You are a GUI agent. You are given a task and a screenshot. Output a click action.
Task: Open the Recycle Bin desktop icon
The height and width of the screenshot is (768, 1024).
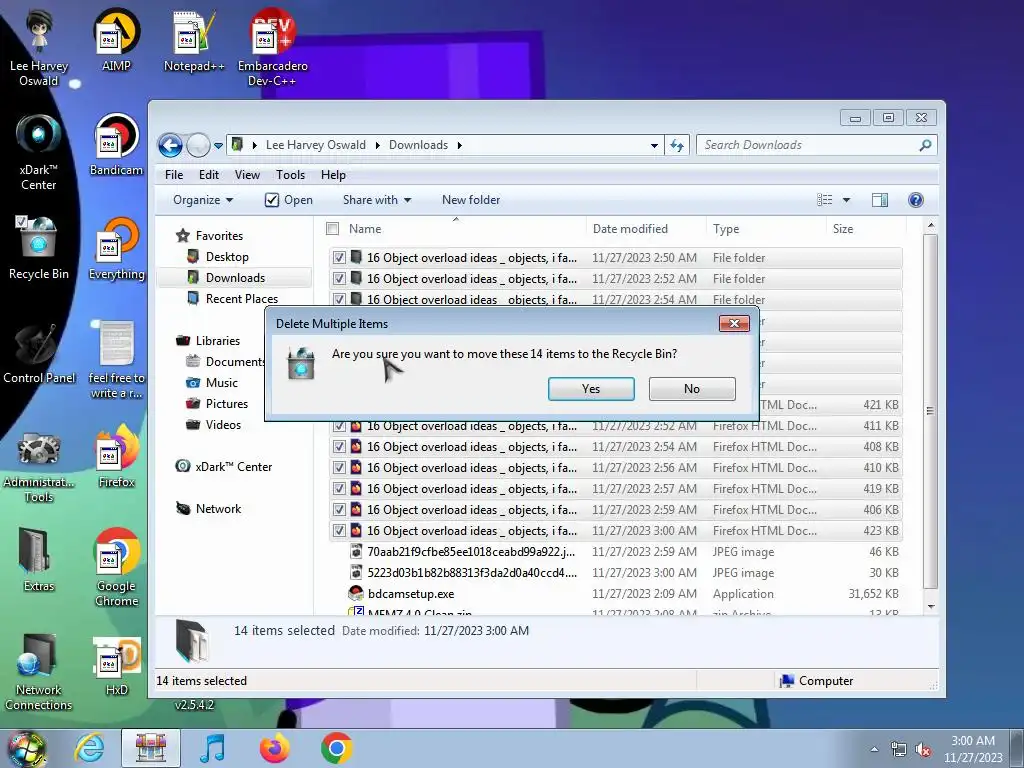[39, 248]
